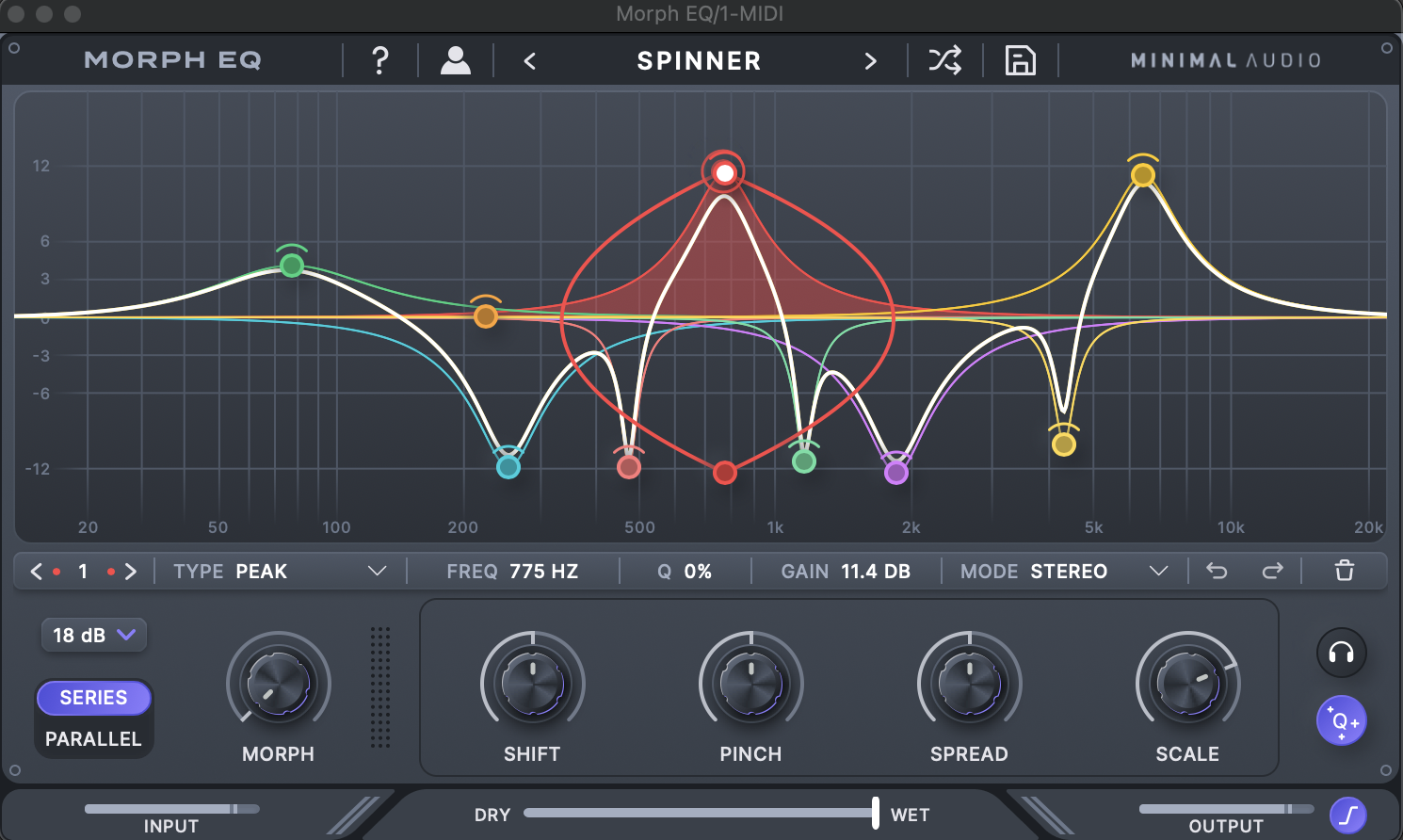Select the green band node near 80 Hz
The height and width of the screenshot is (840, 1403).
292,266
